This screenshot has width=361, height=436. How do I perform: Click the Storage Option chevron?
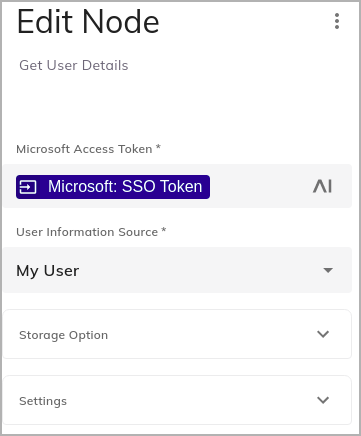pyautogui.click(x=323, y=334)
